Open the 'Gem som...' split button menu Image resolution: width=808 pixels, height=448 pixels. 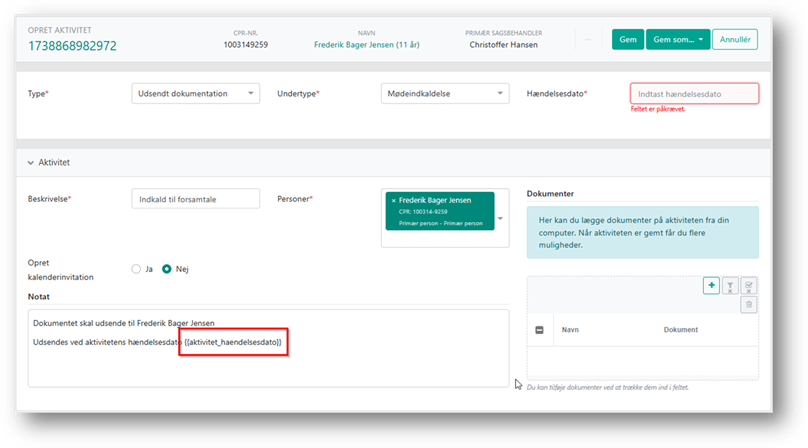tap(678, 40)
